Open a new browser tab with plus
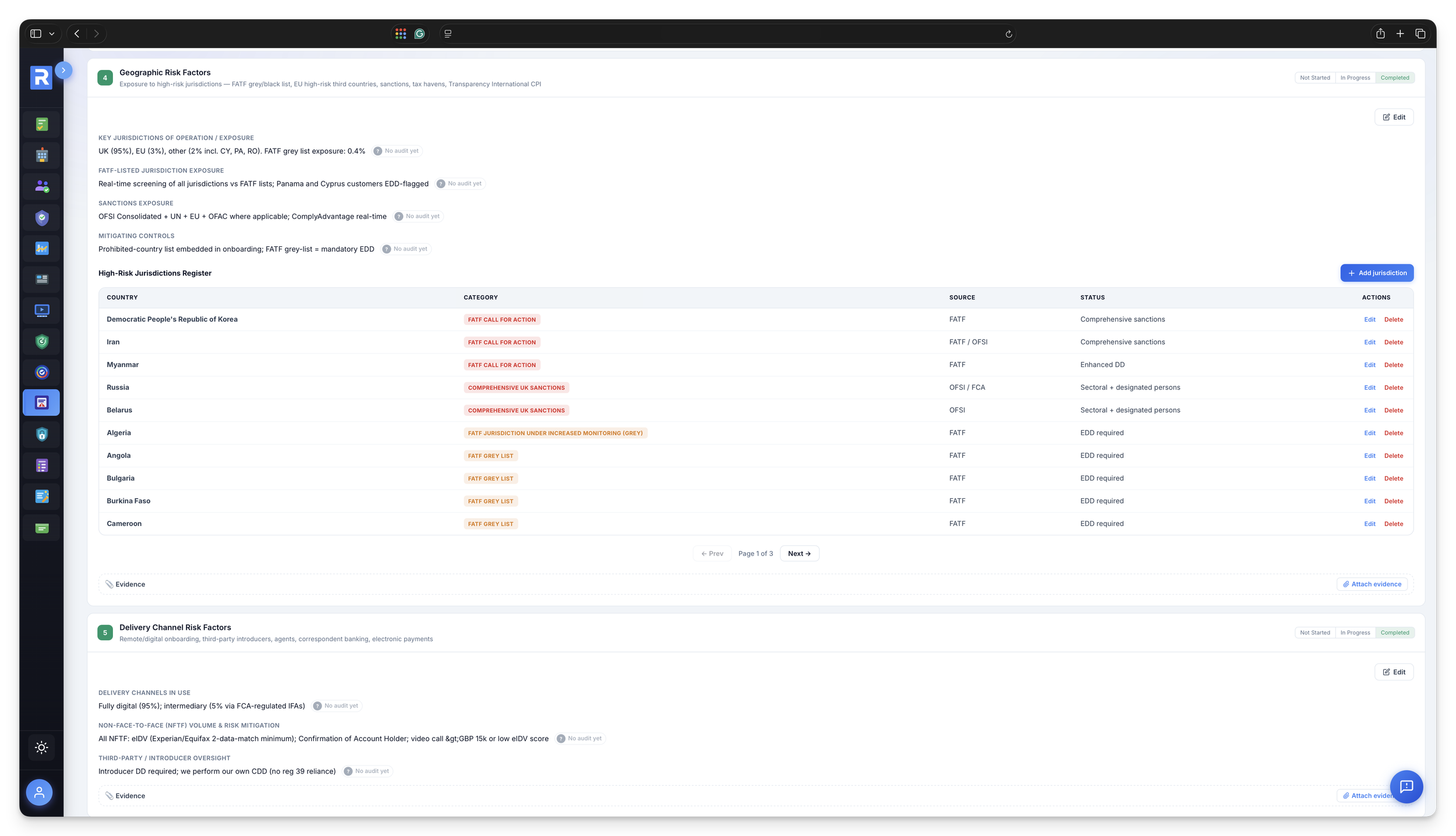The height and width of the screenshot is (836, 1456). pos(1400,34)
